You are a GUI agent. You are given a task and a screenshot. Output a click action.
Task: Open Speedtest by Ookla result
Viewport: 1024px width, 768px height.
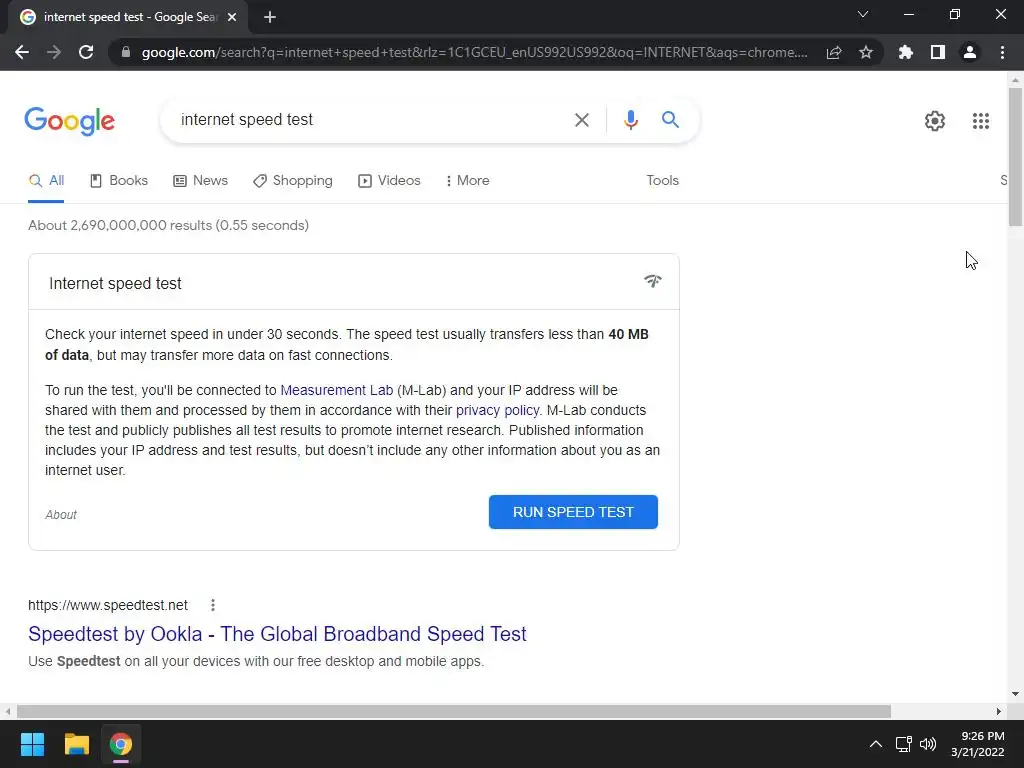277,634
